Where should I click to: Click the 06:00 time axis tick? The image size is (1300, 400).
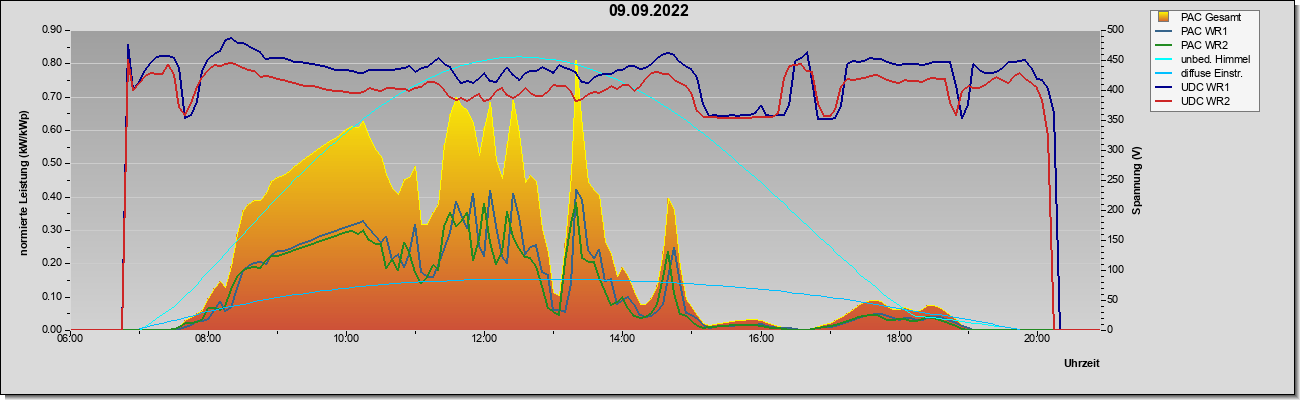[x=70, y=338]
